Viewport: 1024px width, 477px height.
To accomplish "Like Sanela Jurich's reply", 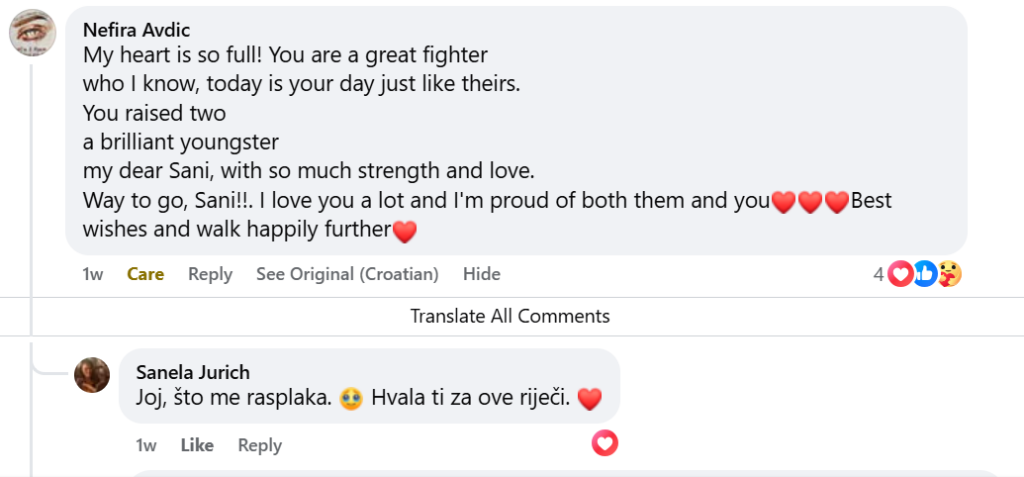I will tap(197, 445).
